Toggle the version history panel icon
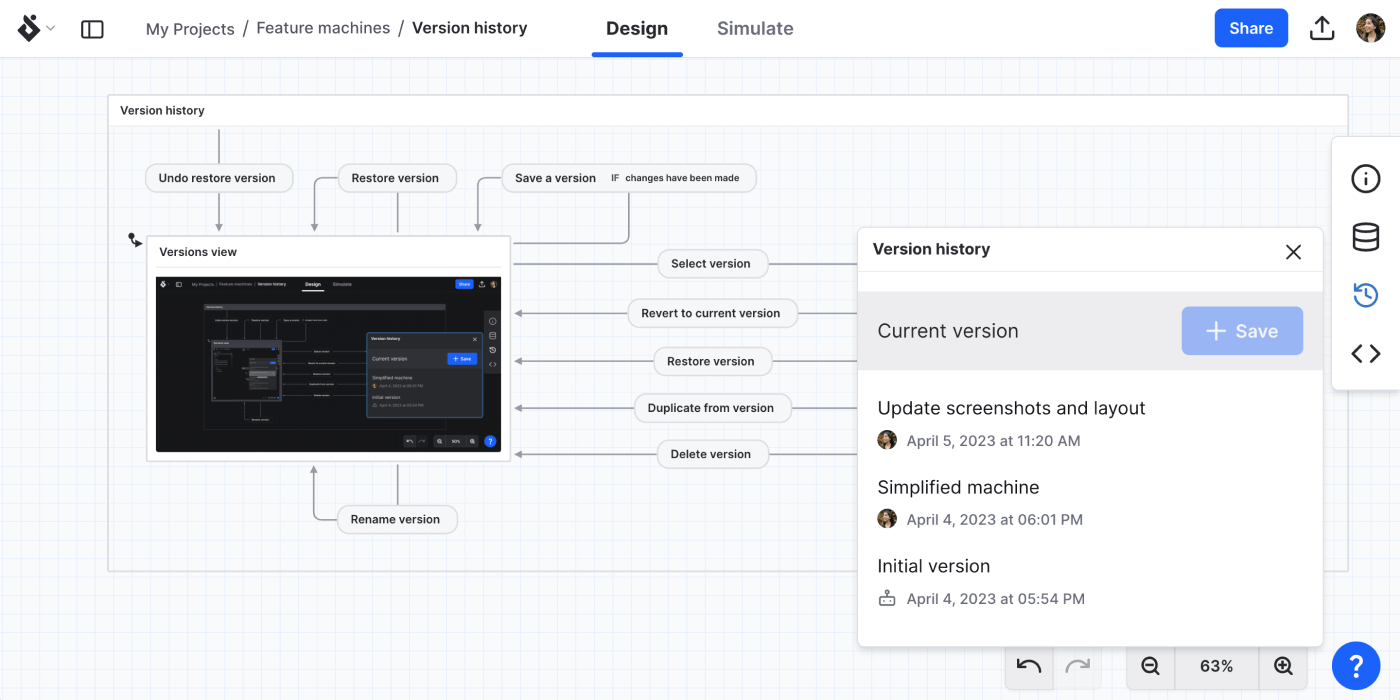 [x=1365, y=295]
